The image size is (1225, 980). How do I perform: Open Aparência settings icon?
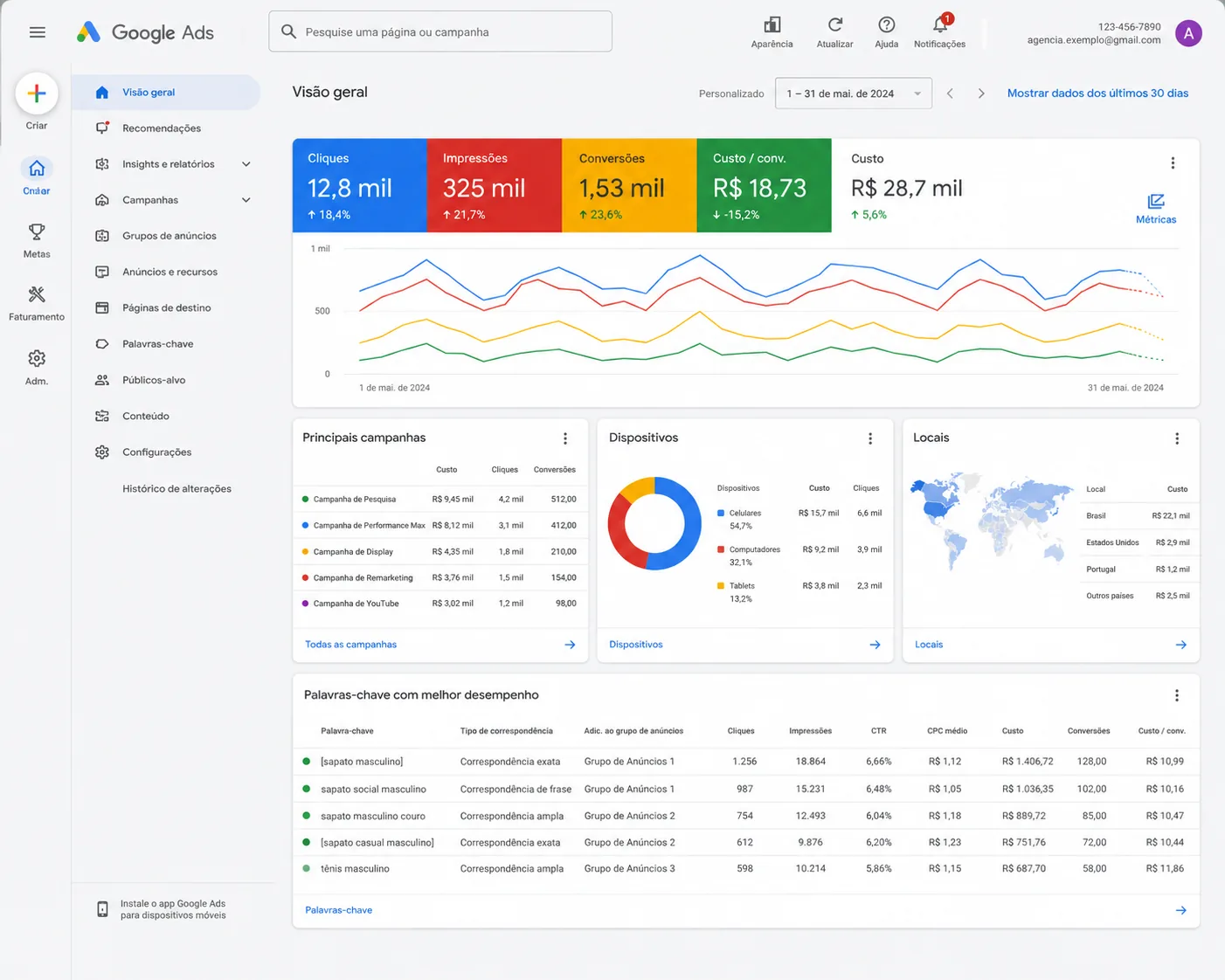tap(772, 24)
